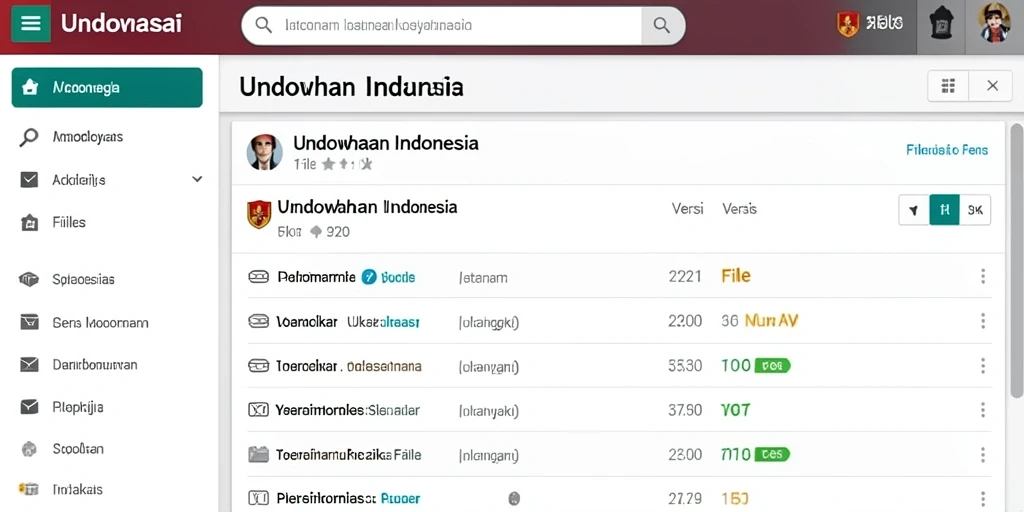The image size is (1024, 512).
Task: Click the cart icon beside Sens Mcoomam
Action: [x=29, y=322]
